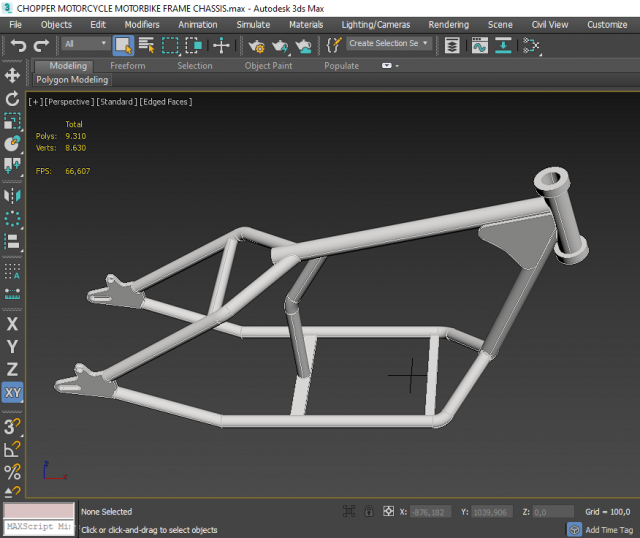The image size is (640, 538).
Task: Open Render Setup teapot gear icon
Action: pos(257,46)
